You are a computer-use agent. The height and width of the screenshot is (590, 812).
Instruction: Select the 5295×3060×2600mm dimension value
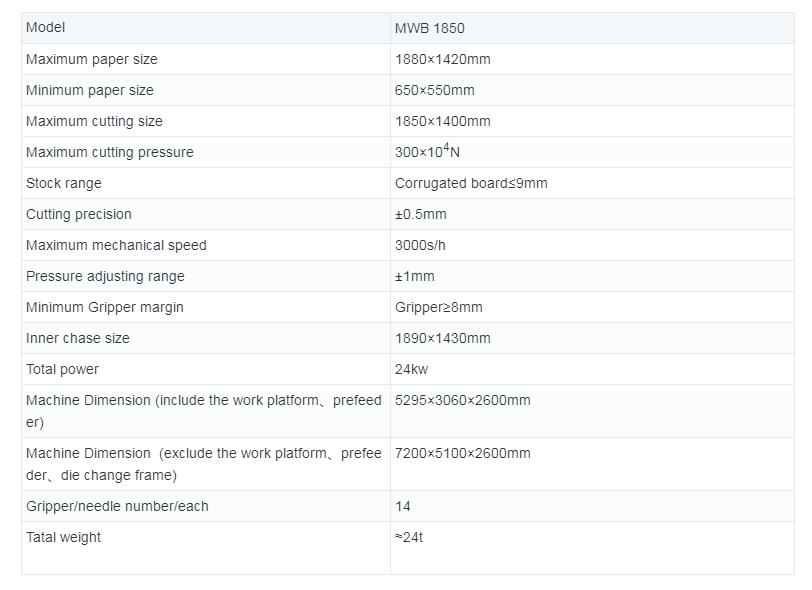tap(462, 400)
